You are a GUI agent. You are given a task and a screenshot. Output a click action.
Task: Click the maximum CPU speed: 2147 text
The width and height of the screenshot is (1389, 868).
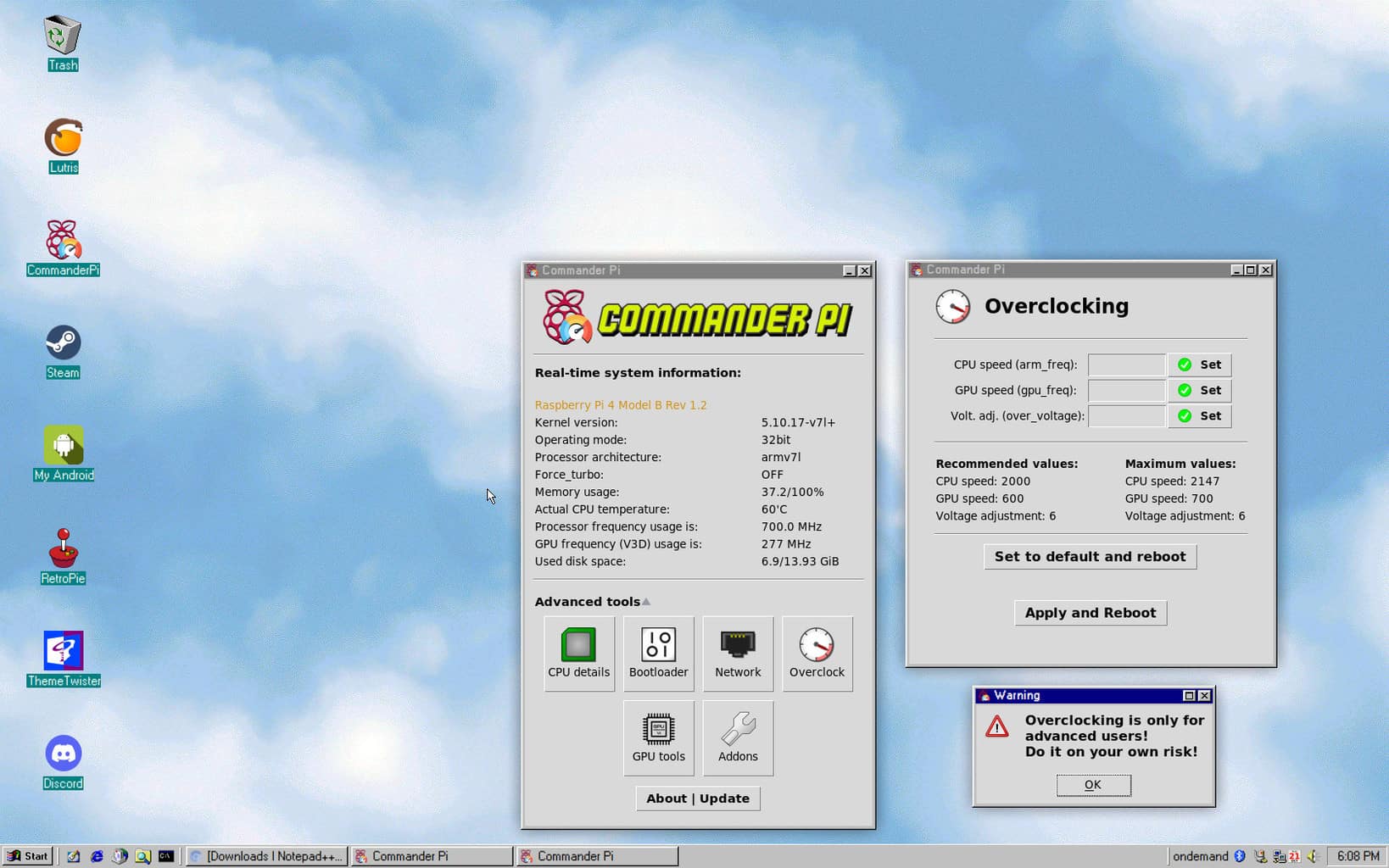(1172, 481)
